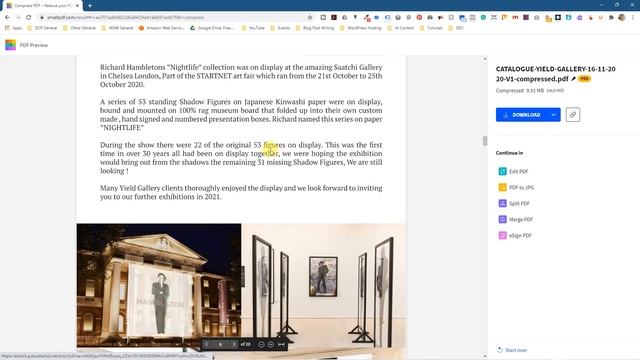The image size is (640, 360).
Task: Click the vertical scrollbar thumb of PDF viewer
Action: coord(485,141)
